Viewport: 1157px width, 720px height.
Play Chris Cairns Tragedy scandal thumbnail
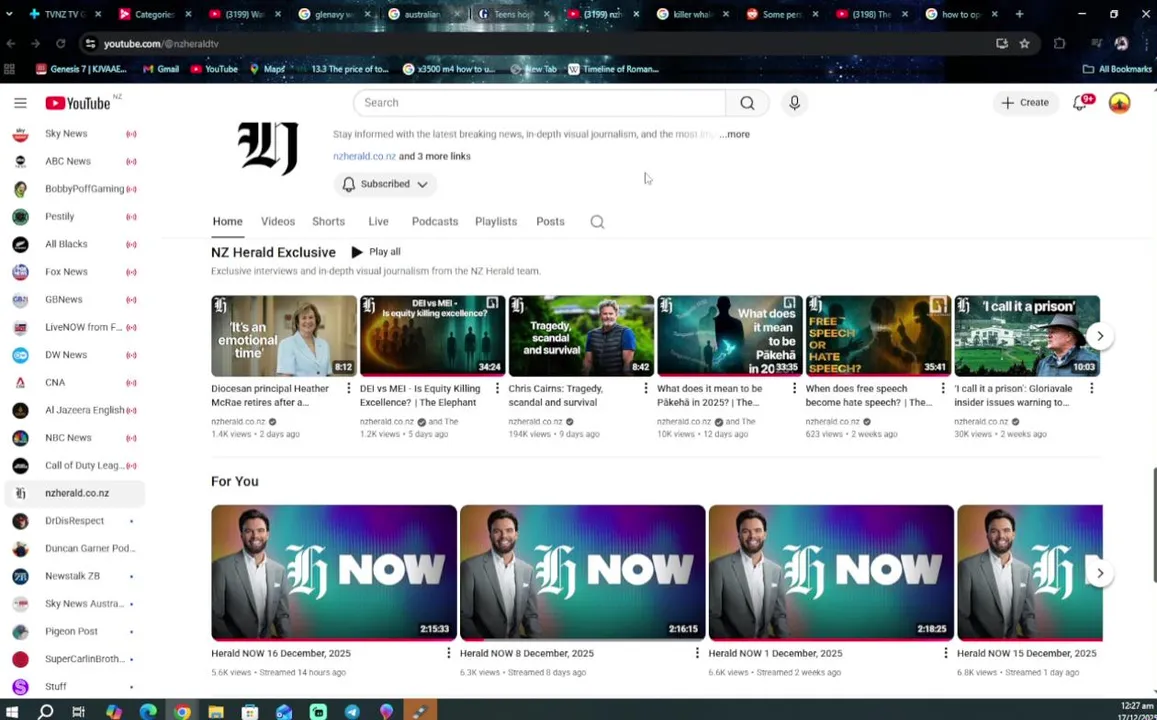[x=581, y=336]
